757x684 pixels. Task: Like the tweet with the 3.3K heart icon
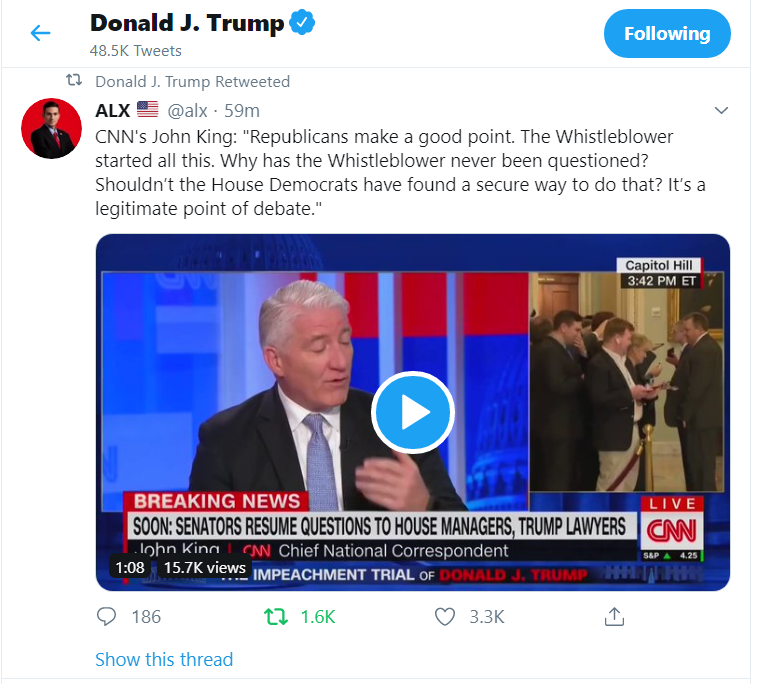[x=445, y=616]
